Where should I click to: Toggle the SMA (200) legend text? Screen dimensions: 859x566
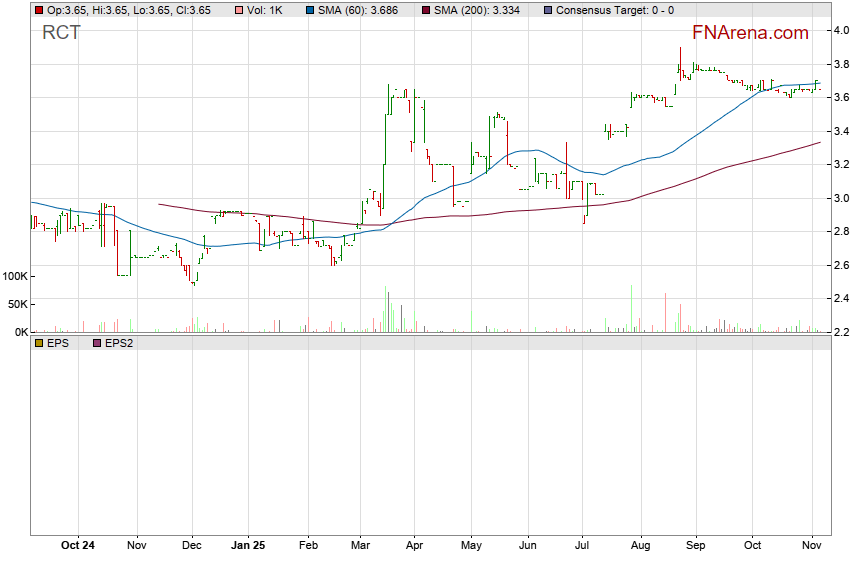click(x=480, y=10)
